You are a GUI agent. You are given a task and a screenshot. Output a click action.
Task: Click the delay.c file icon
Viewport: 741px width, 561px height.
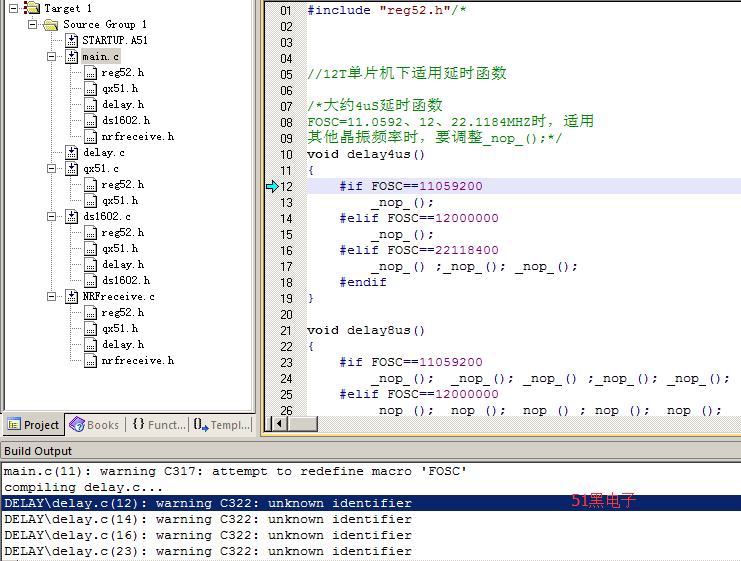(x=72, y=153)
